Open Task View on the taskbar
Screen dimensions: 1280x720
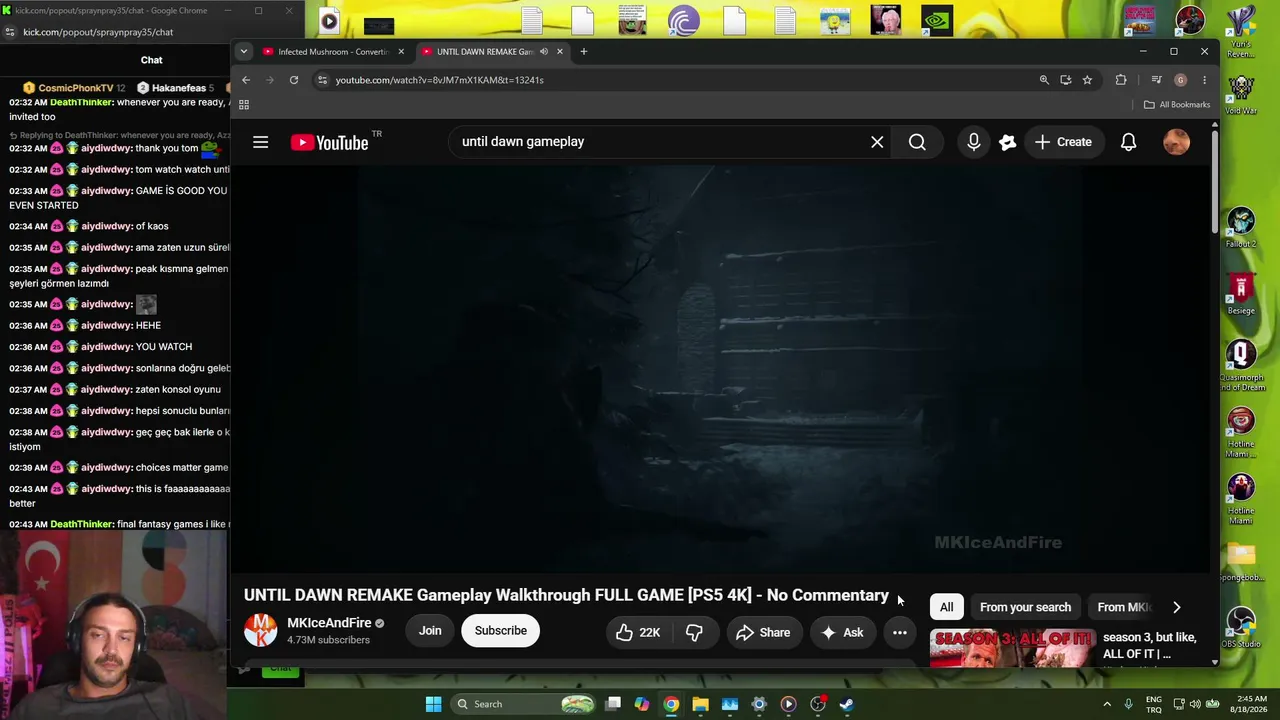pyautogui.click(x=613, y=704)
